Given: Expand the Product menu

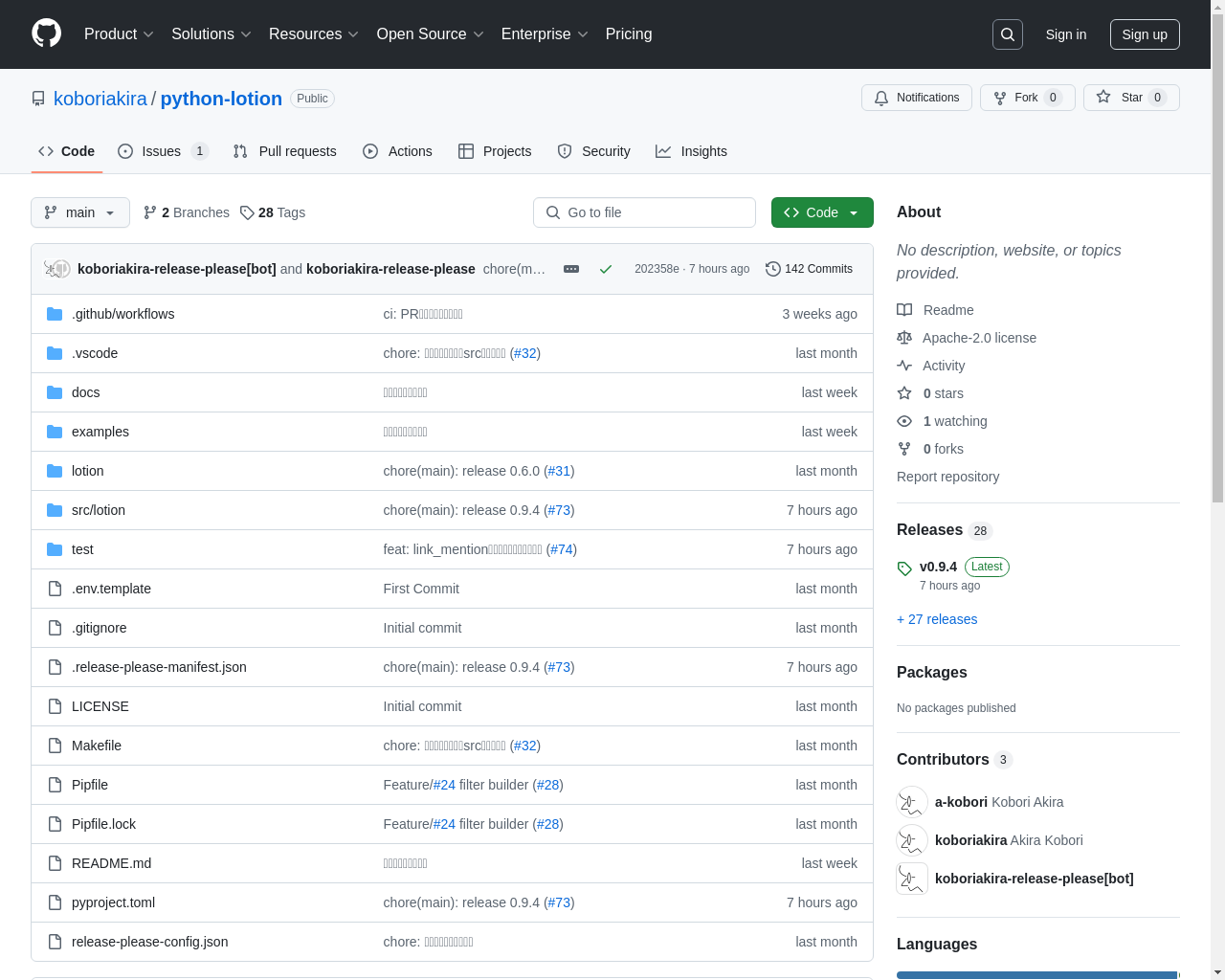Looking at the screenshot, I should point(119,34).
